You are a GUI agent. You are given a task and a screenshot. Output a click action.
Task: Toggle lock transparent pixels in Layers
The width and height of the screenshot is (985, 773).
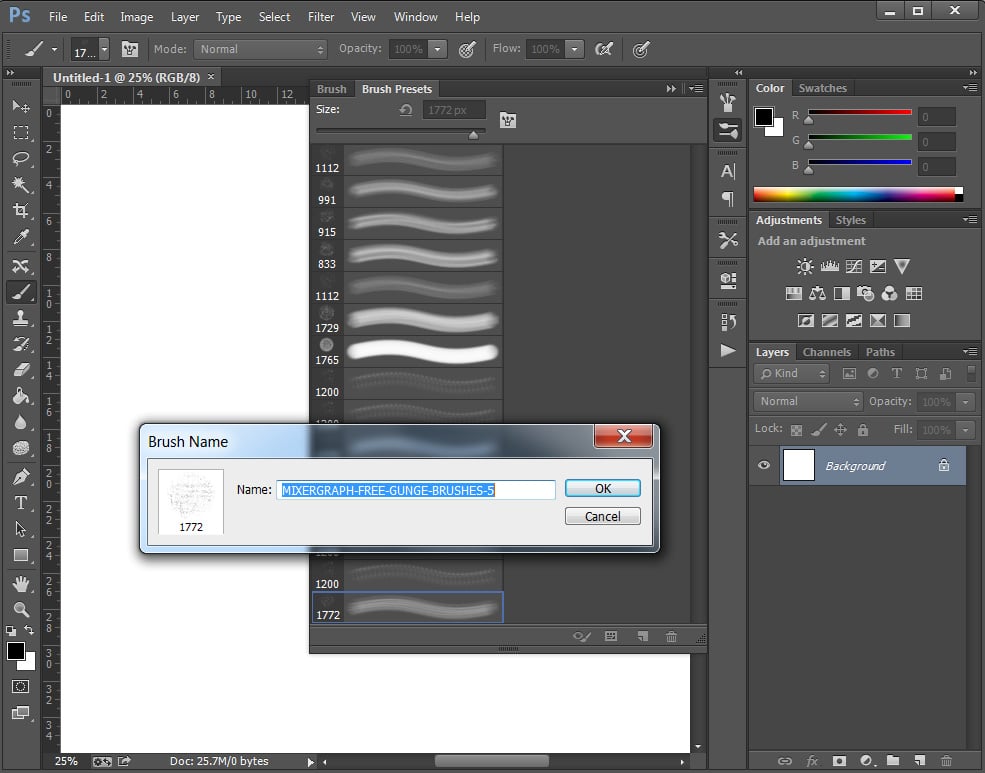(796, 430)
